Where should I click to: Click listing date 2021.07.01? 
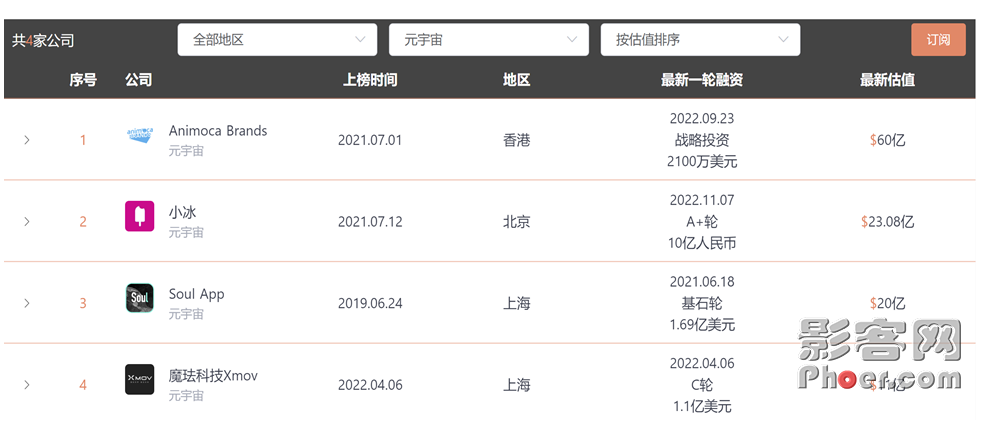click(370, 140)
